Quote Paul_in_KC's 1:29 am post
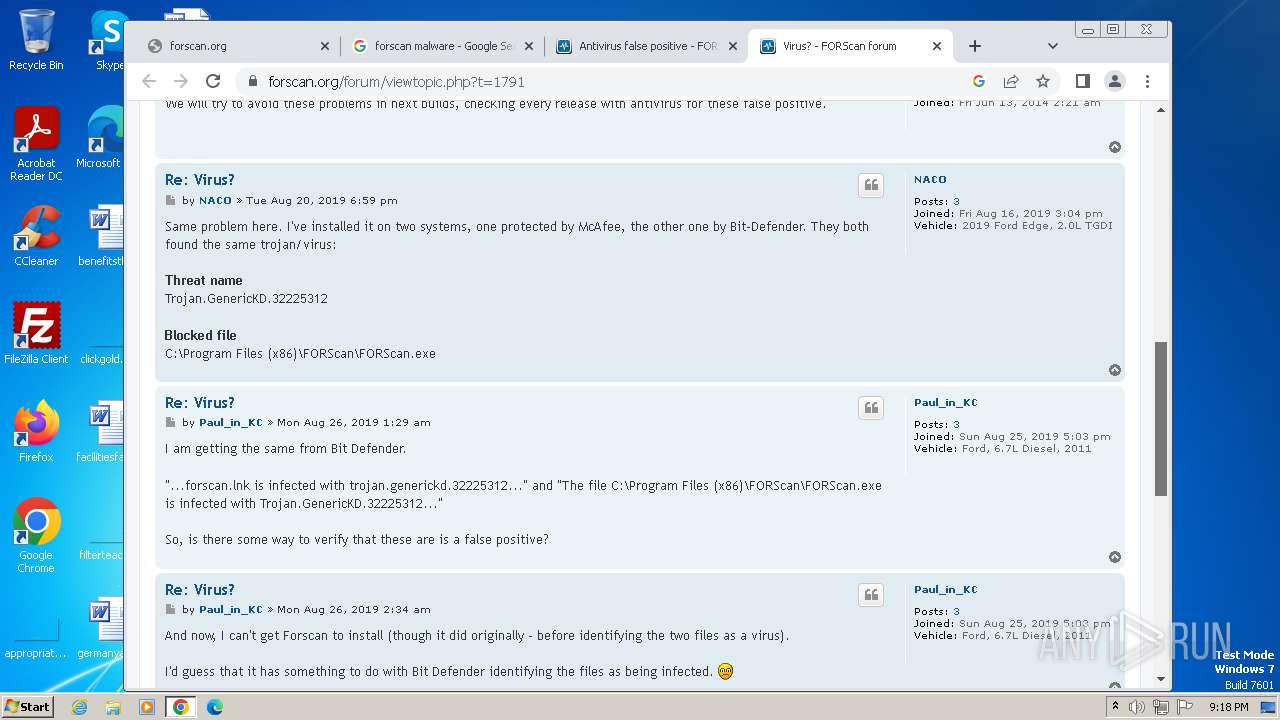 point(871,408)
